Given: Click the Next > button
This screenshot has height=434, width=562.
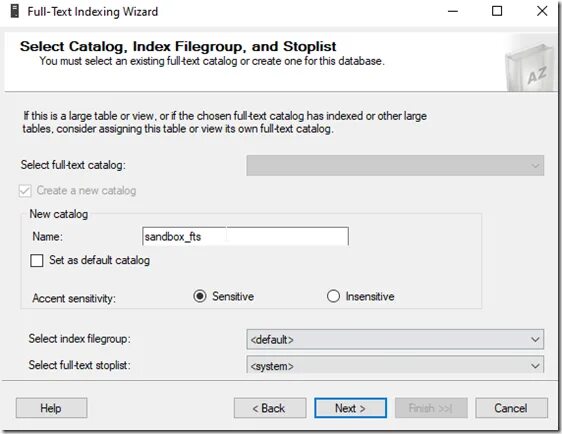Looking at the screenshot, I should [351, 408].
